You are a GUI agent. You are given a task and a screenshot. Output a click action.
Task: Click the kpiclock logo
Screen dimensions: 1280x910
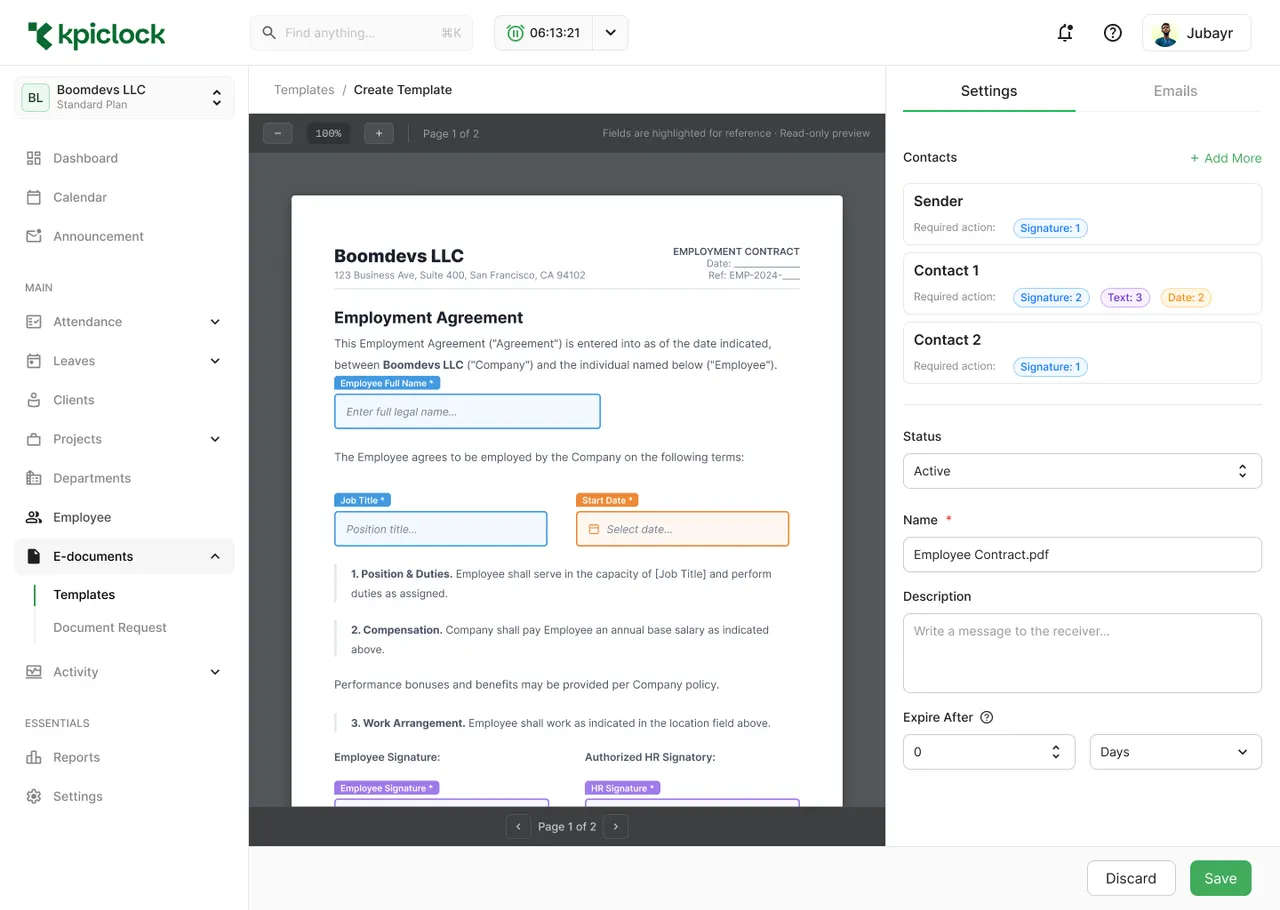pyautogui.click(x=96, y=35)
